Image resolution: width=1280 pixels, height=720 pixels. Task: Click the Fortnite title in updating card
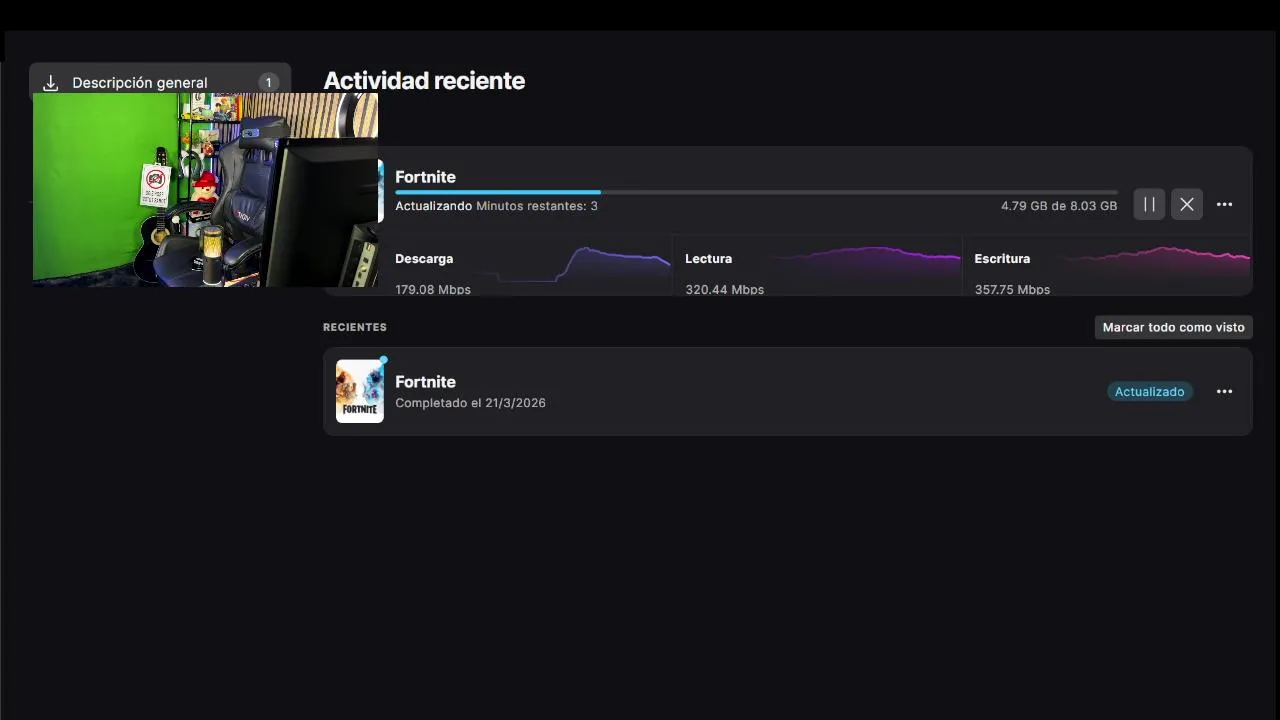coord(425,177)
